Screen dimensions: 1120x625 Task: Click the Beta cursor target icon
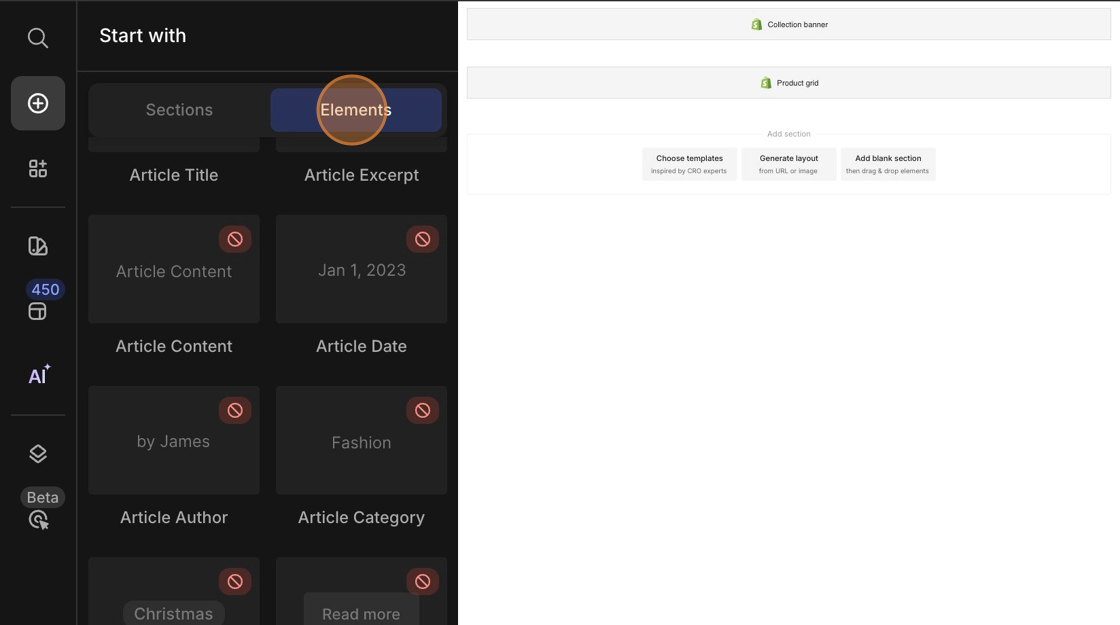tap(38, 519)
